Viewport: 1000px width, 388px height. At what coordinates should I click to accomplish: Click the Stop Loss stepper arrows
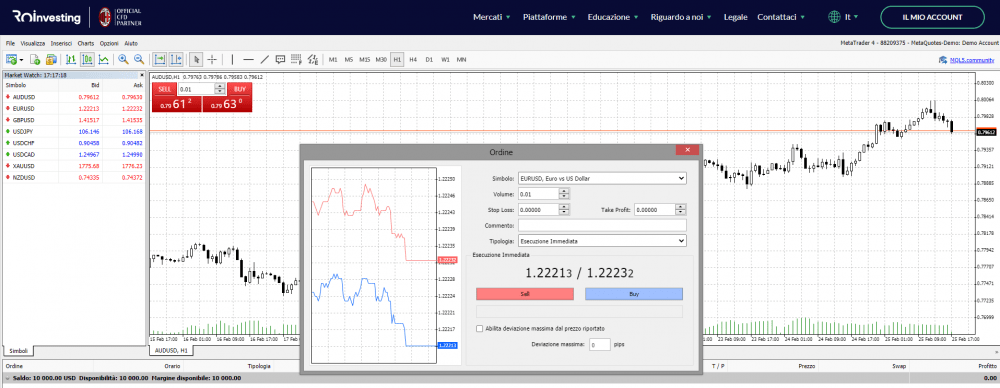click(x=564, y=209)
